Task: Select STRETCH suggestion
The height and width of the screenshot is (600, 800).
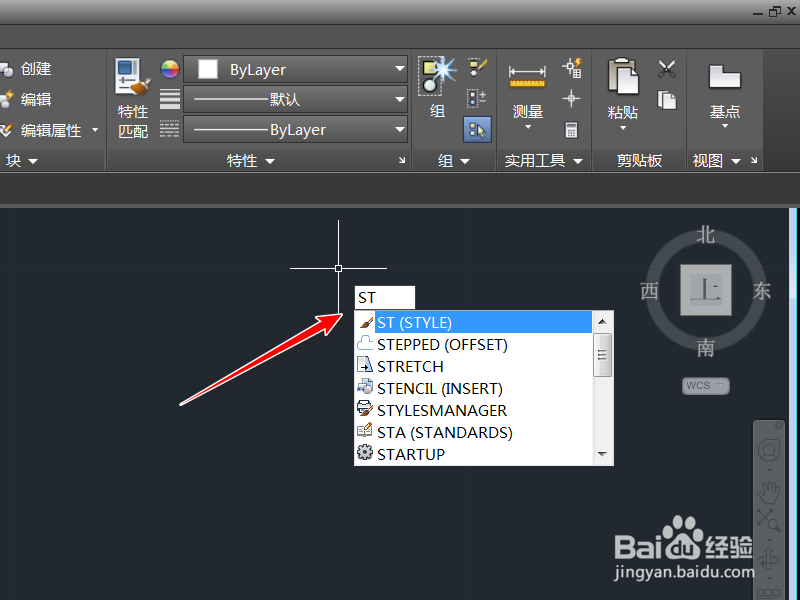Action: [x=474, y=366]
